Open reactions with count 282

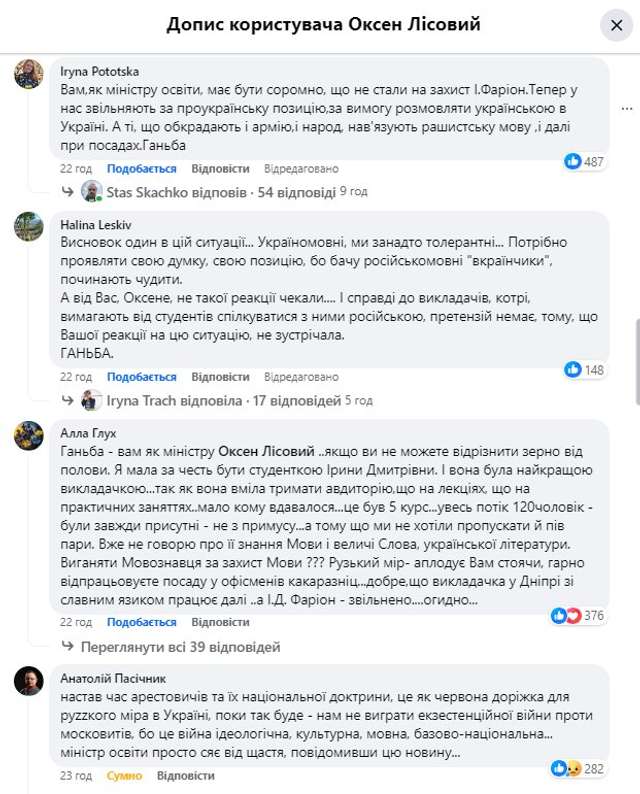click(x=578, y=768)
